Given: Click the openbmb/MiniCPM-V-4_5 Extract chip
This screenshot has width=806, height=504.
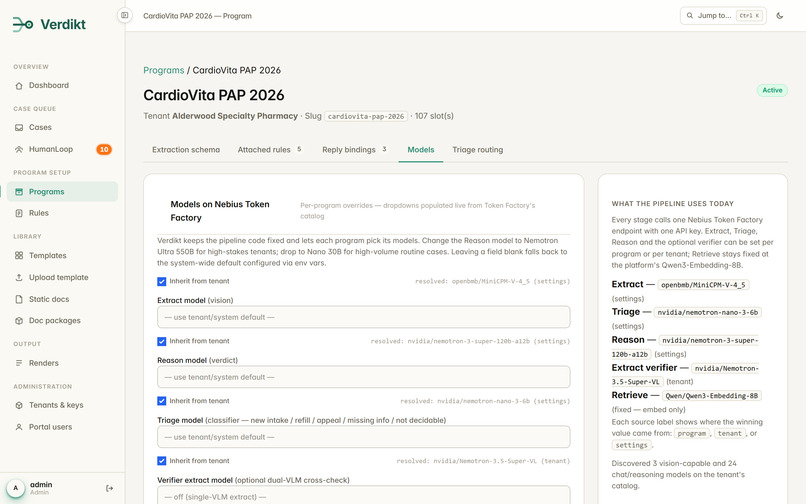Looking at the screenshot, I should pyautogui.click(x=703, y=285).
